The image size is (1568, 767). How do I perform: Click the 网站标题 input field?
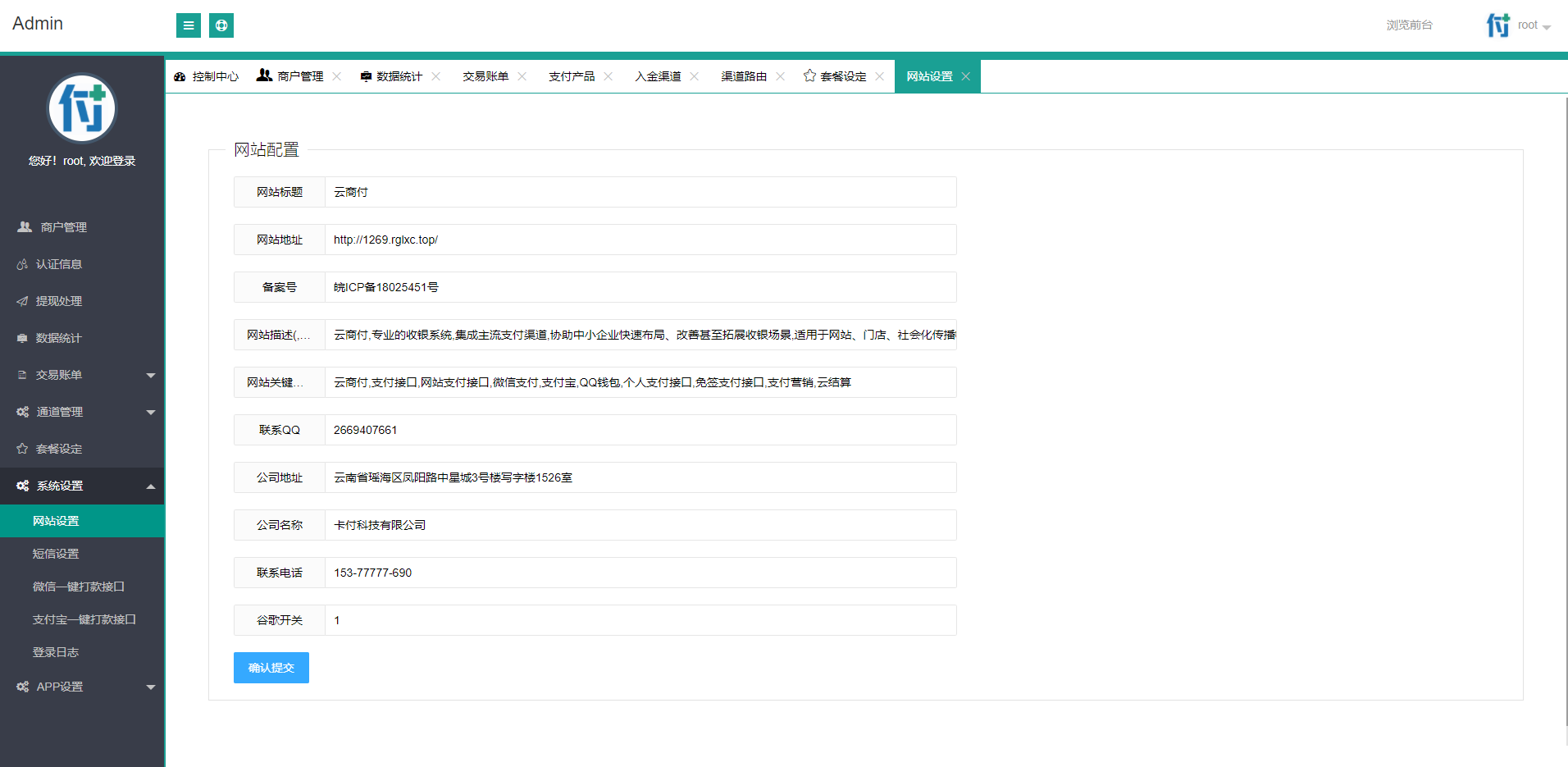point(640,192)
